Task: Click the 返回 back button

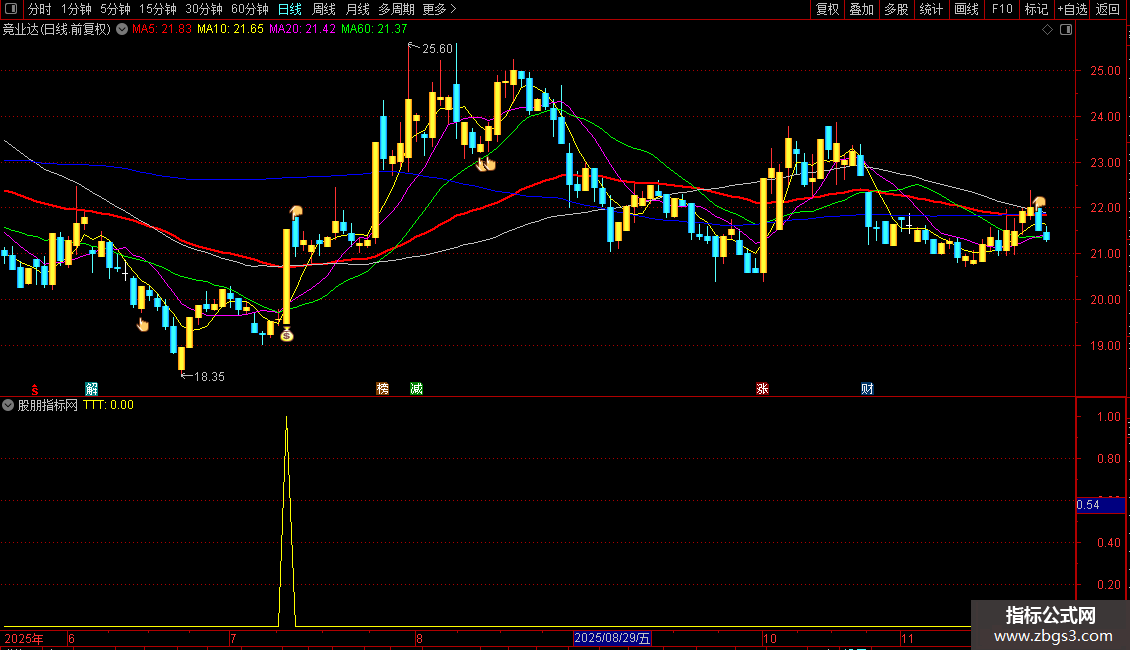Action: (1108, 9)
